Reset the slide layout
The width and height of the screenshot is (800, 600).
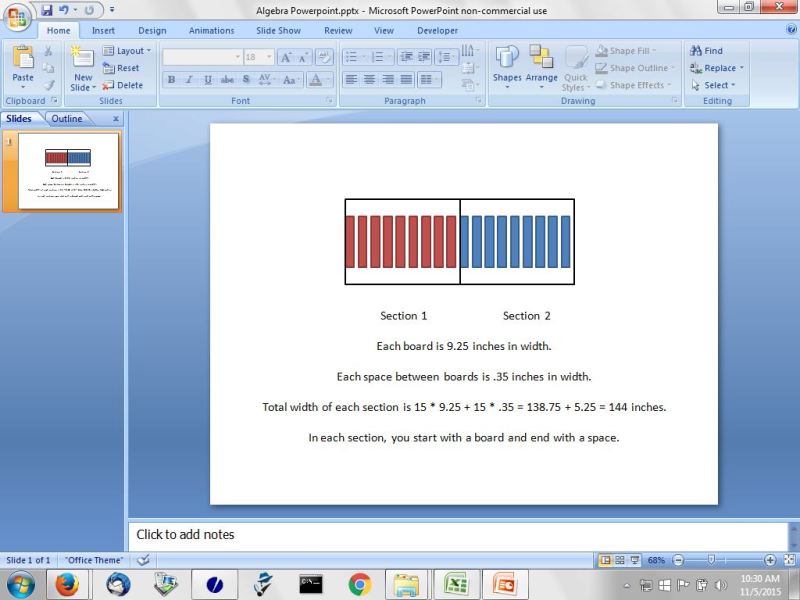point(121,68)
